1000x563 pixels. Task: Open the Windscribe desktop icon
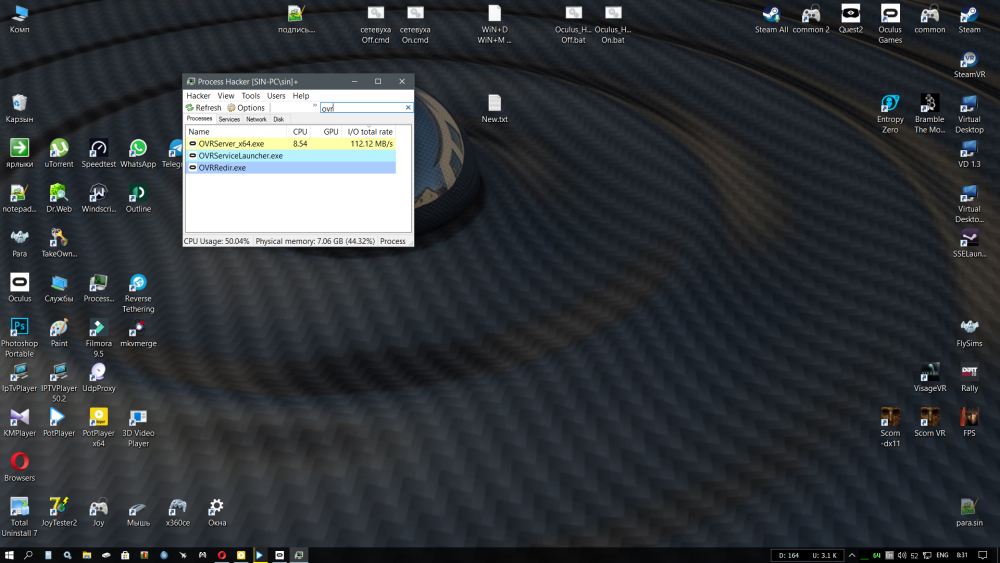click(98, 198)
